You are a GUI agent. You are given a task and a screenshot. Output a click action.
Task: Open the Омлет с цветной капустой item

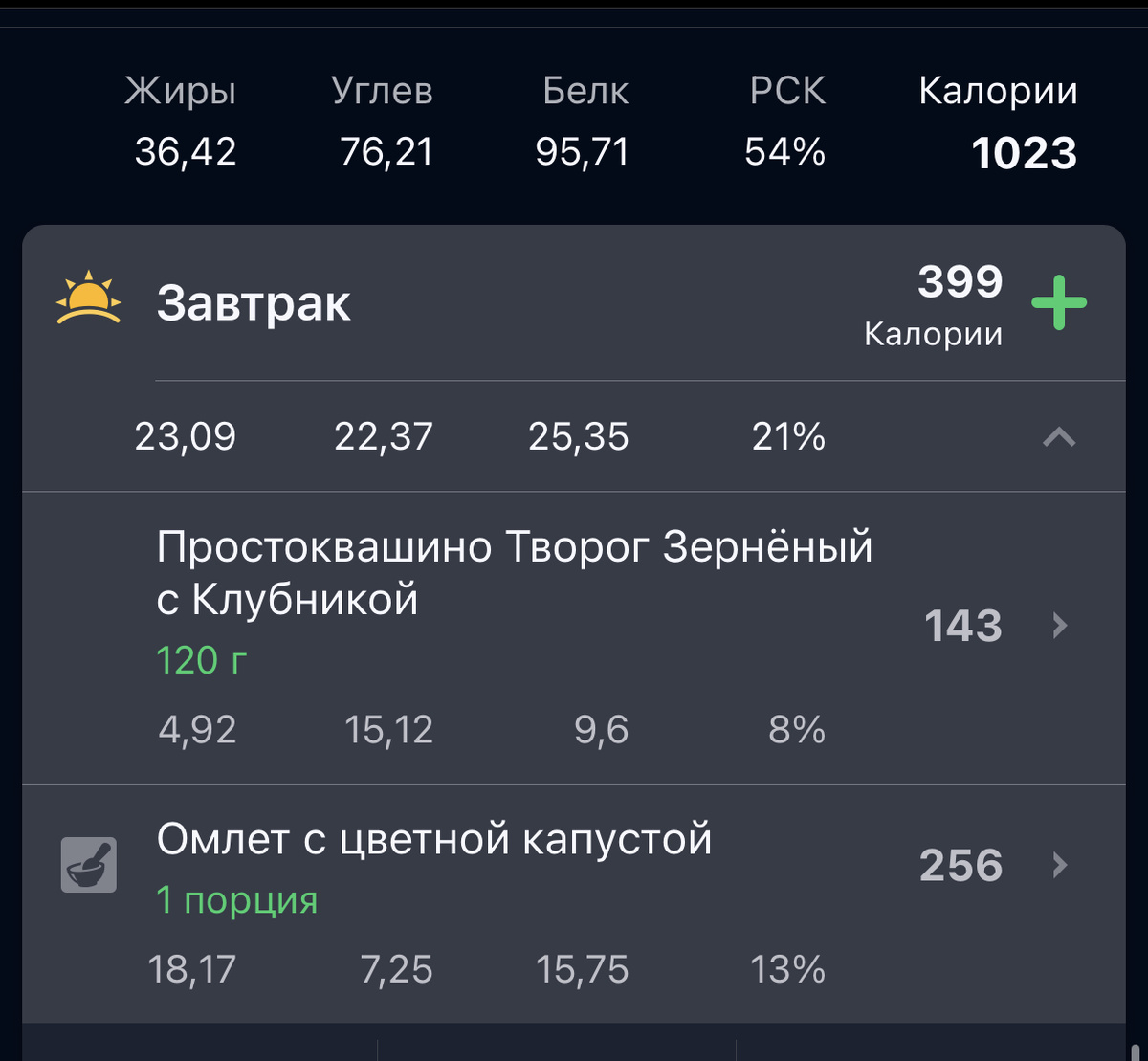click(435, 838)
